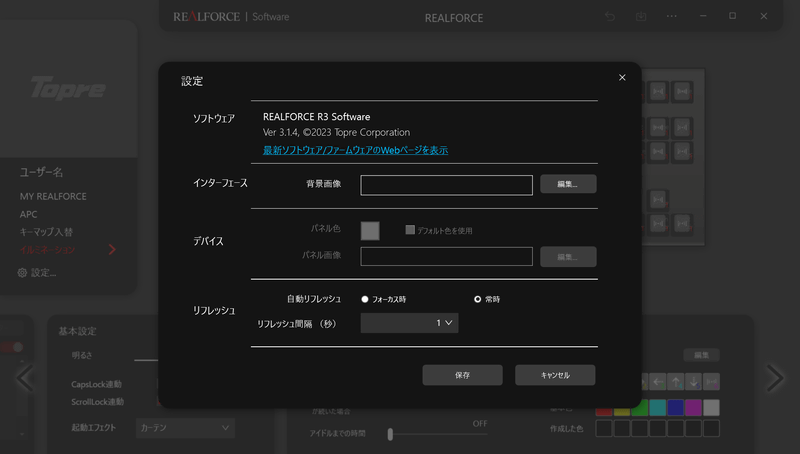Click the パネル色 gray color swatch
This screenshot has height=454, width=800.
coord(370,231)
